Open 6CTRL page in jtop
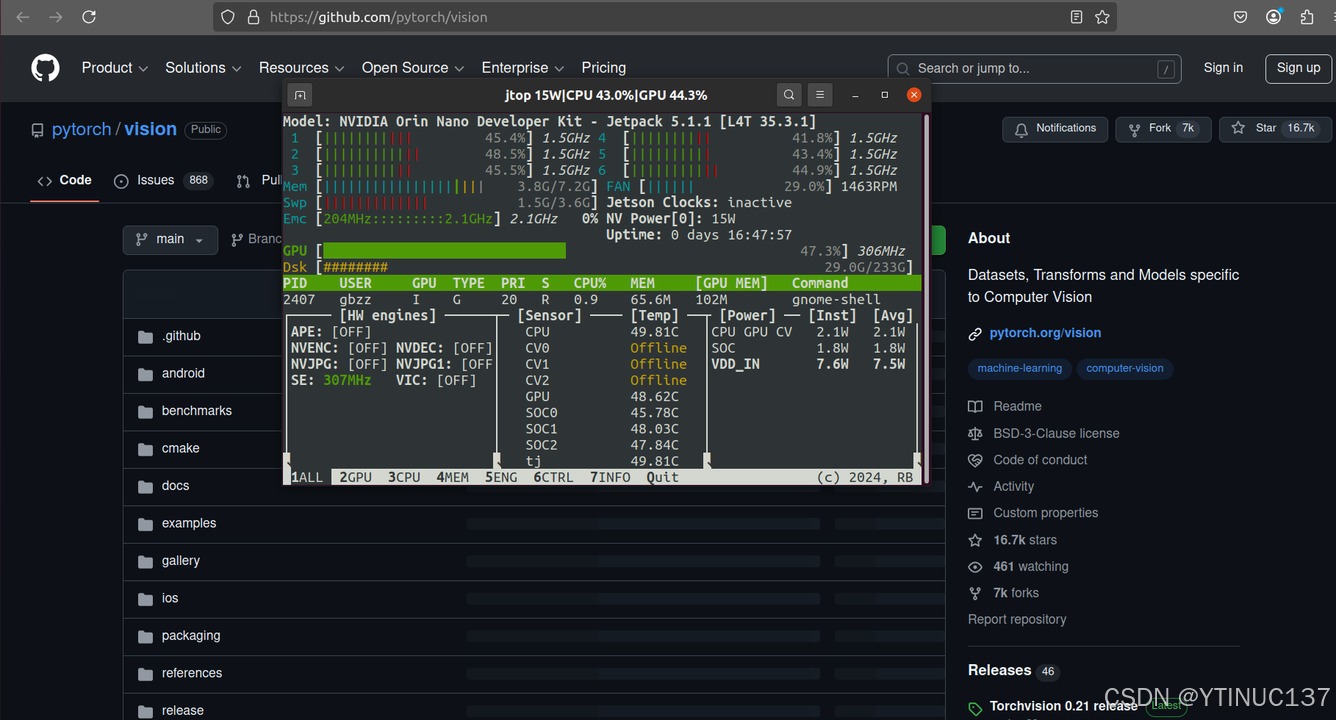 (x=553, y=478)
